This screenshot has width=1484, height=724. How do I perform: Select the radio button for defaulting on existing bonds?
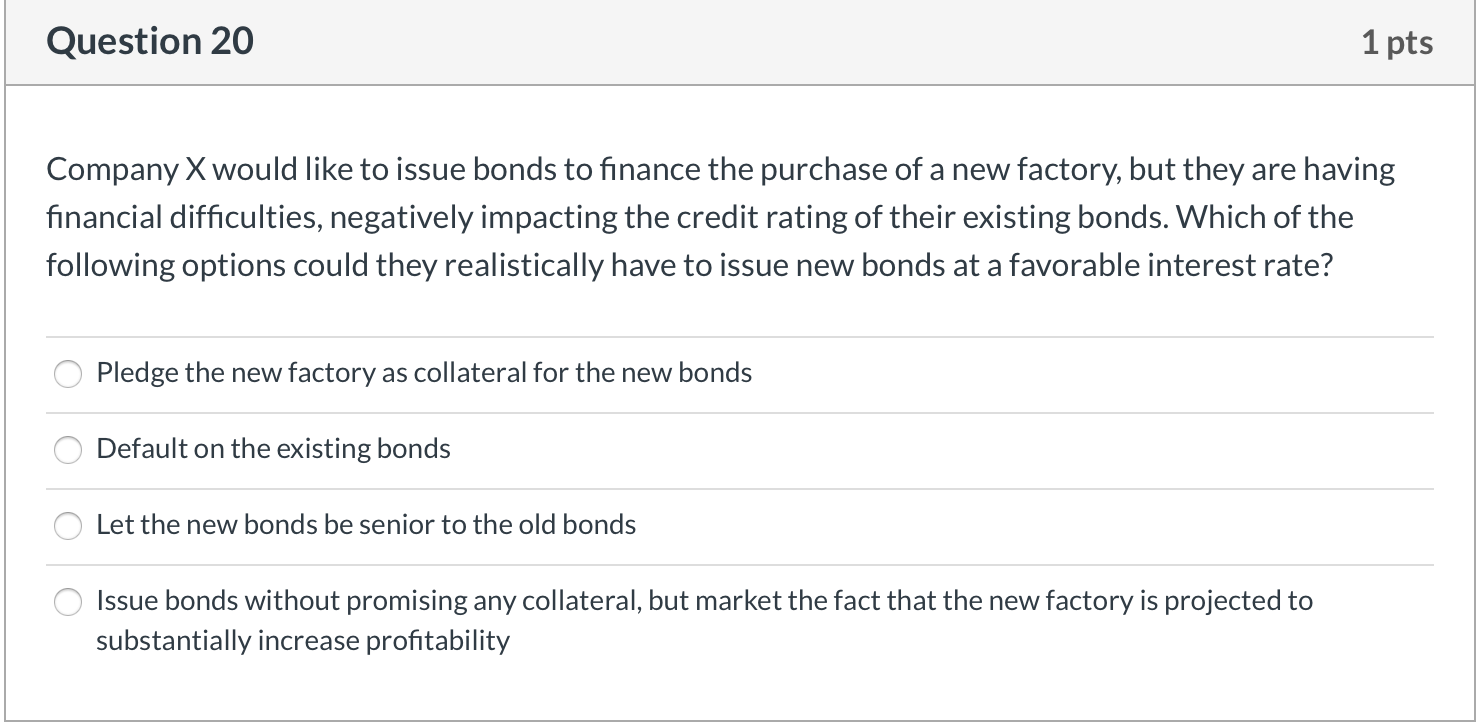(68, 450)
